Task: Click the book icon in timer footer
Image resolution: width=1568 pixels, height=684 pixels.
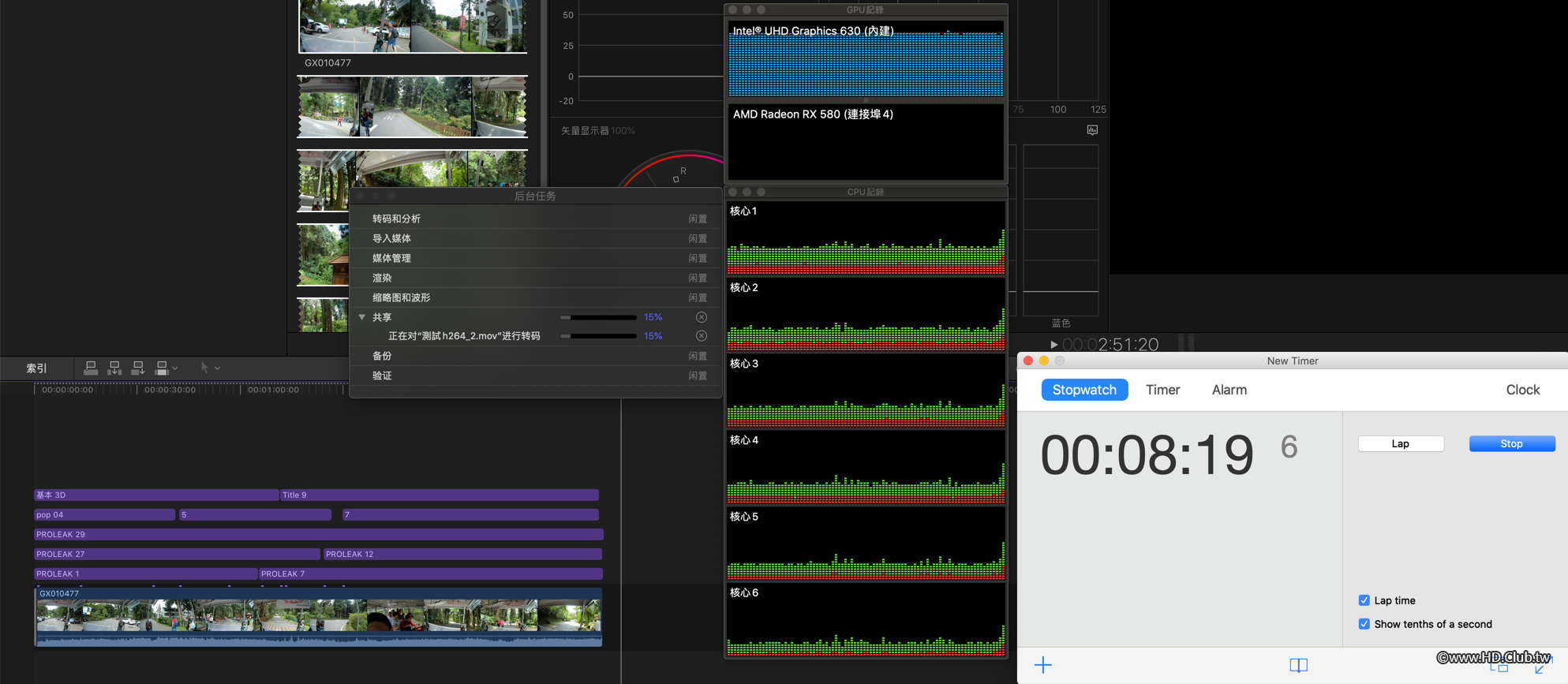Action: pos(1298,665)
